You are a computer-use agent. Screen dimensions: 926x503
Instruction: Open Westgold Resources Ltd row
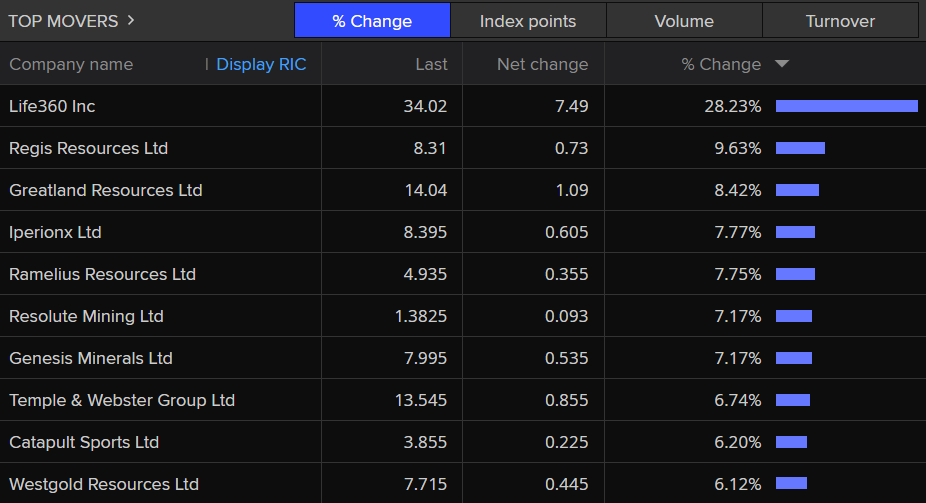click(104, 484)
